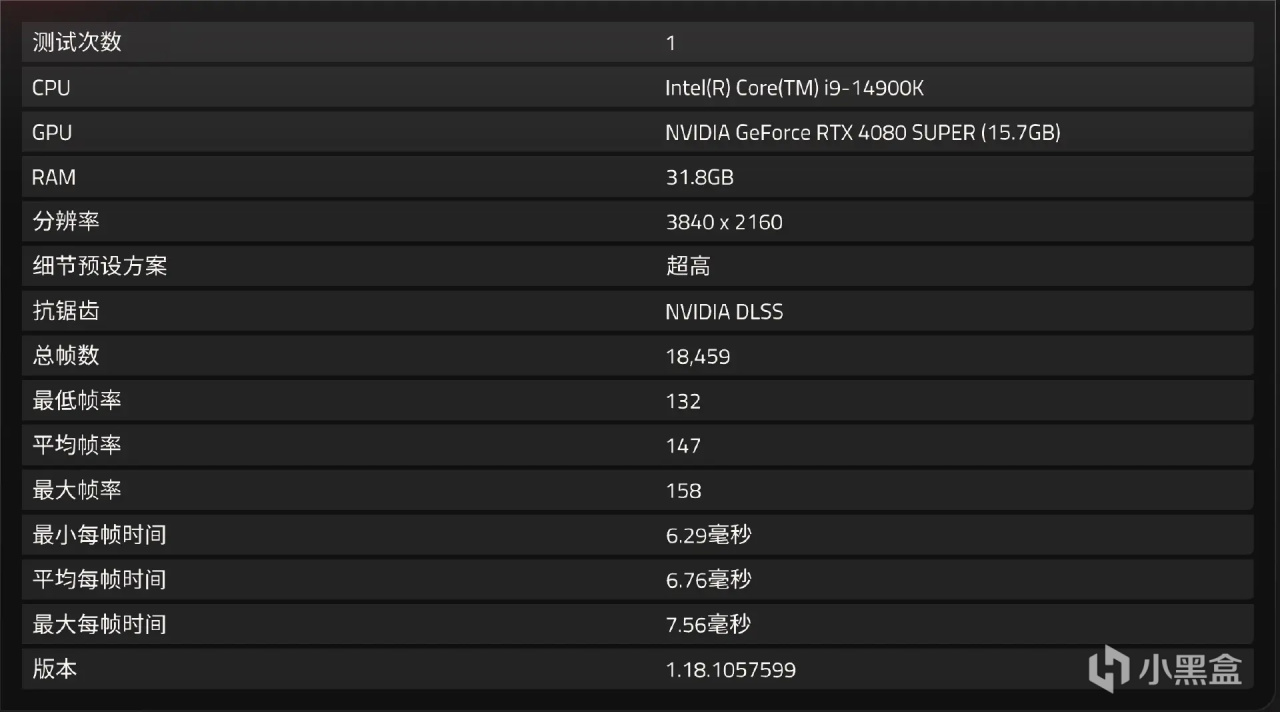Click the CPU row label
Screen dimensions: 1280x712
(51, 88)
